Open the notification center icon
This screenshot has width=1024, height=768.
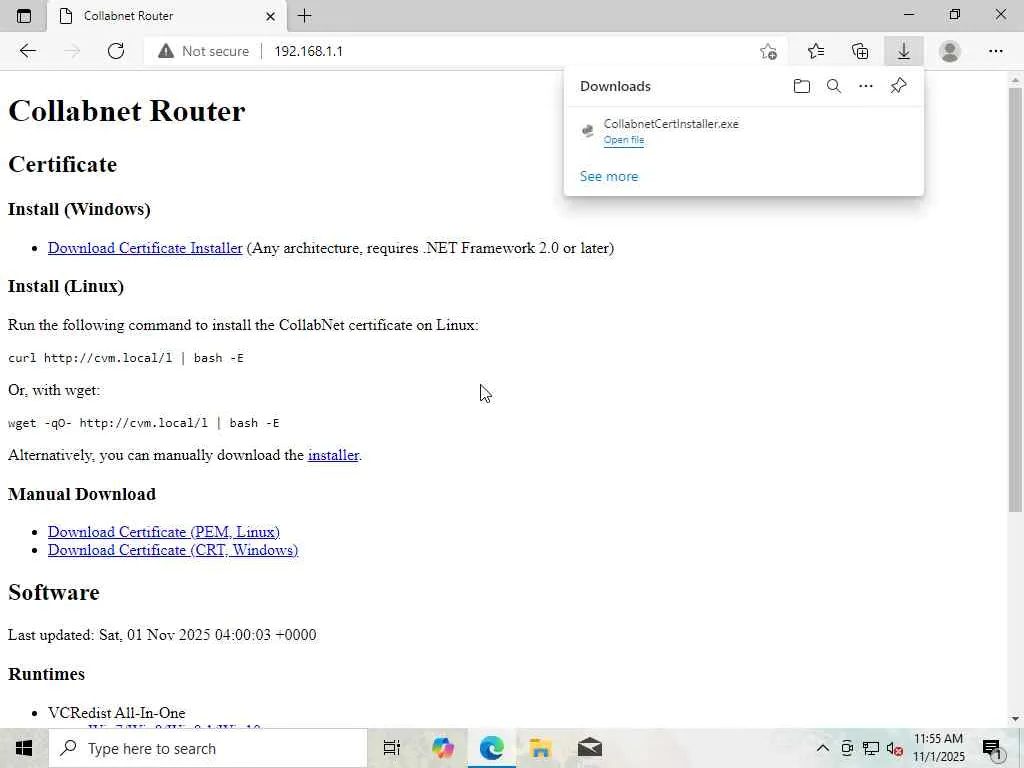click(993, 750)
